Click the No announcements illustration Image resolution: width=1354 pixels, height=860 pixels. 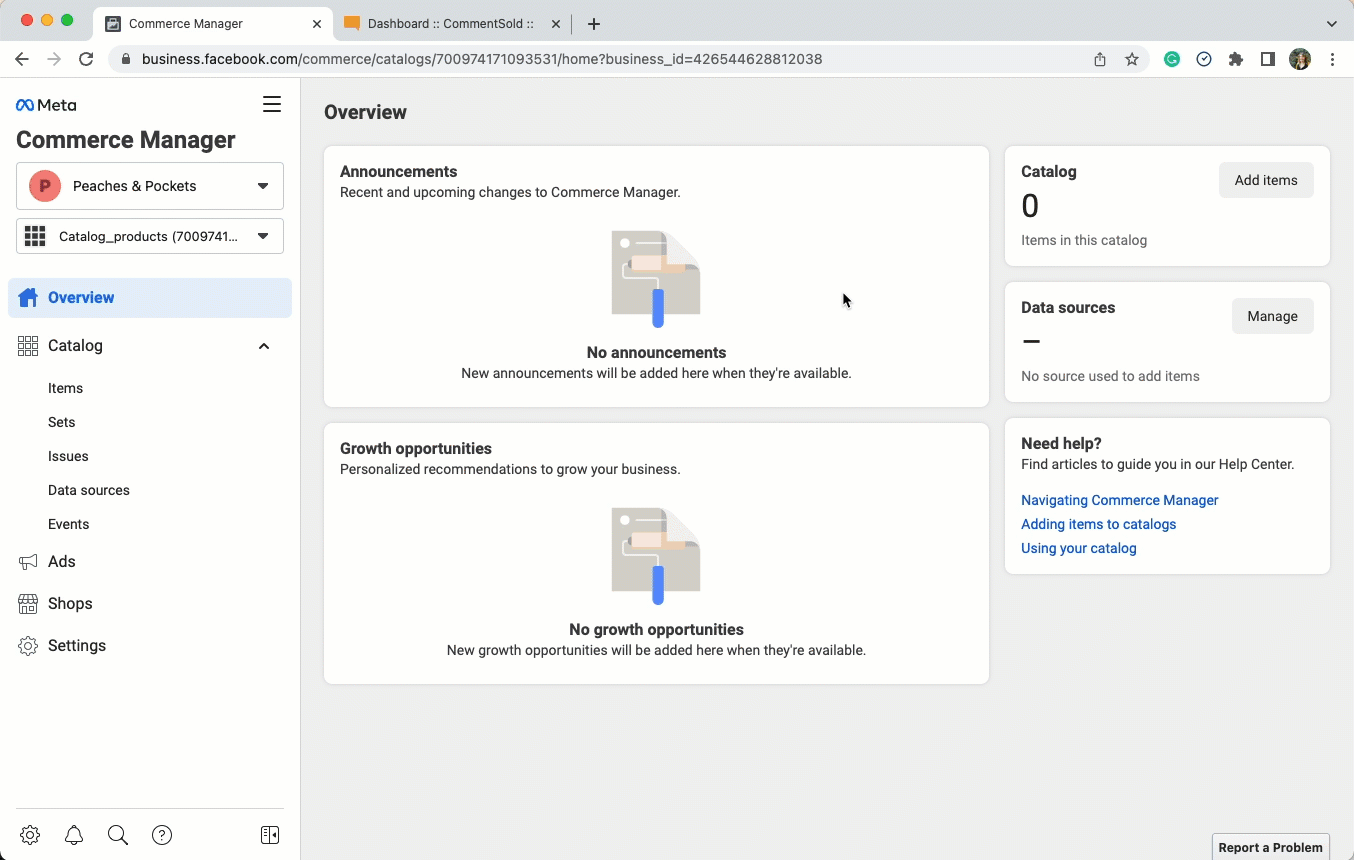point(656,279)
